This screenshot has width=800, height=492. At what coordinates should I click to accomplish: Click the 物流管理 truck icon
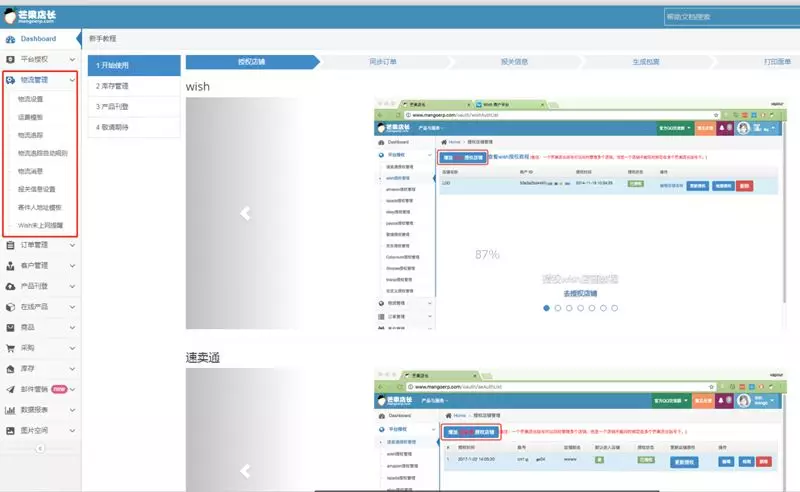tap(11, 79)
